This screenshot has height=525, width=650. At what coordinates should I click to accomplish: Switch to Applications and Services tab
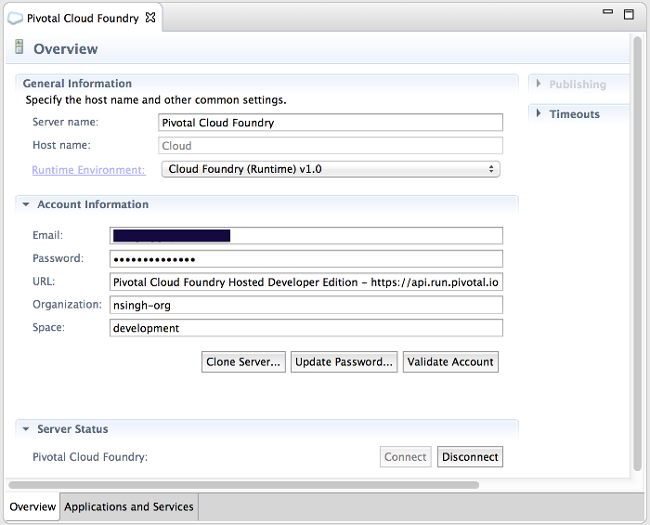[129, 507]
